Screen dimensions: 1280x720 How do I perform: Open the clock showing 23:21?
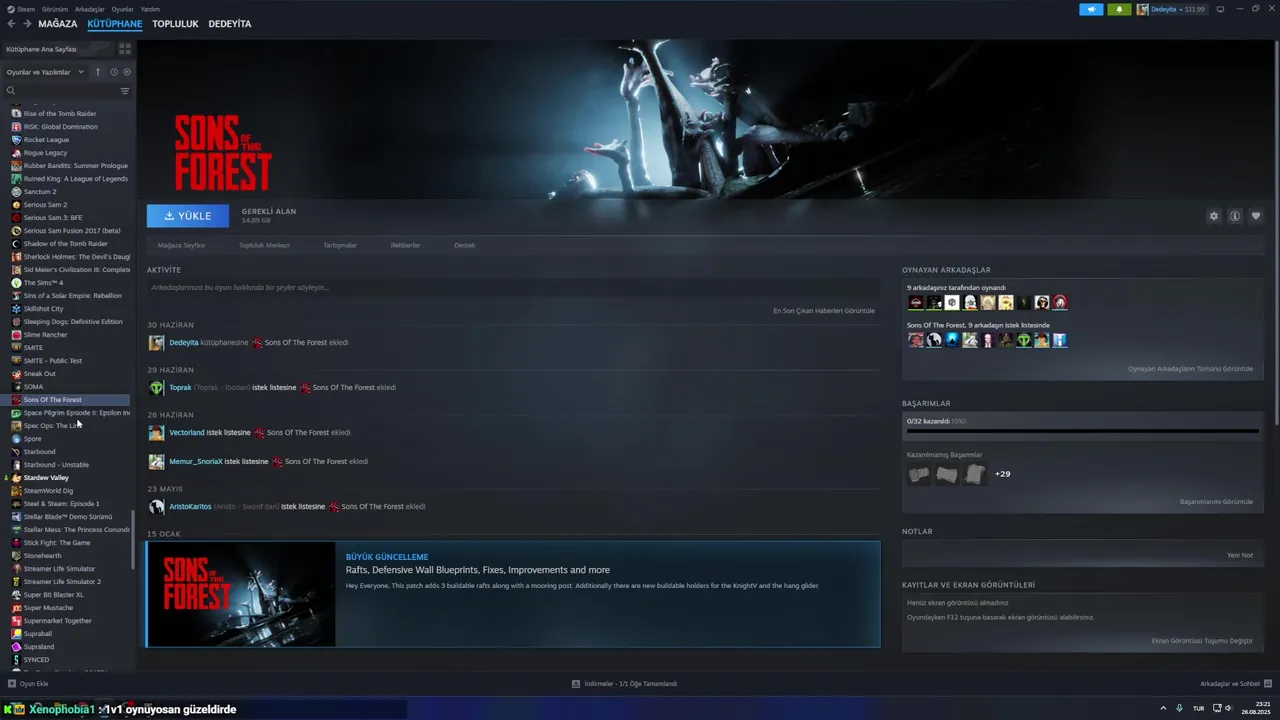pos(1256,708)
